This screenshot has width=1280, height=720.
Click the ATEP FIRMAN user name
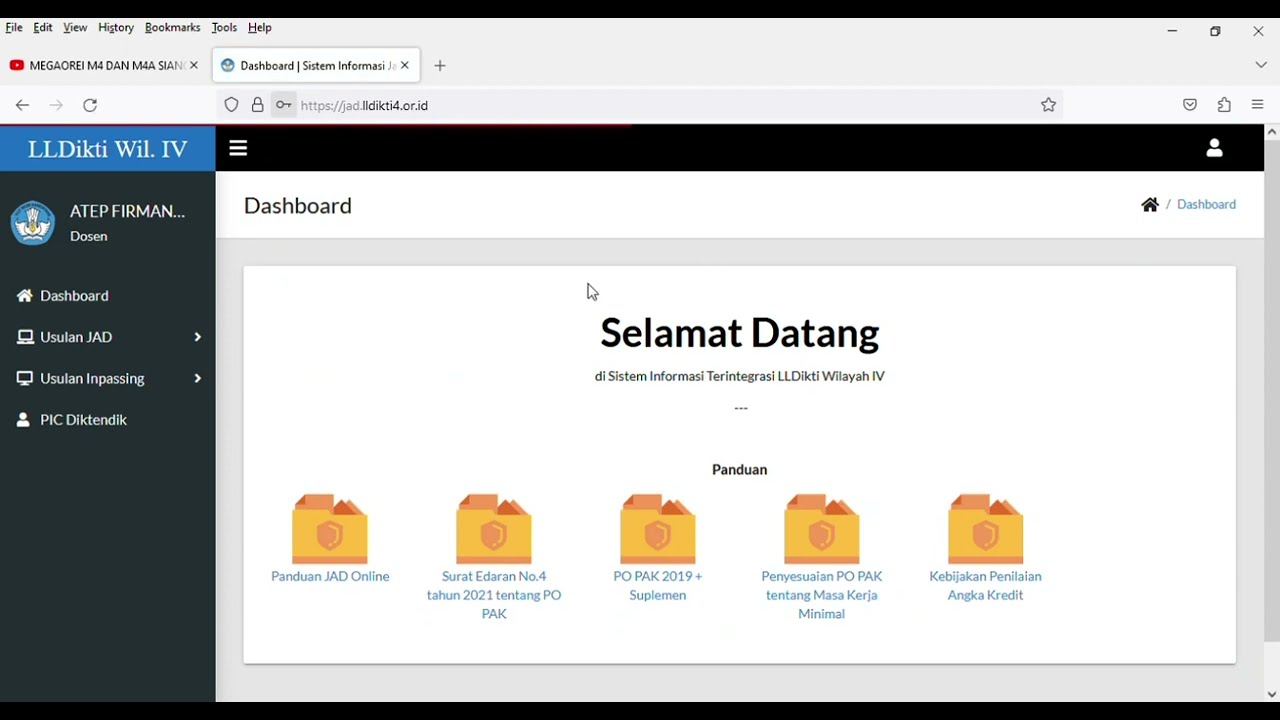[127, 211]
